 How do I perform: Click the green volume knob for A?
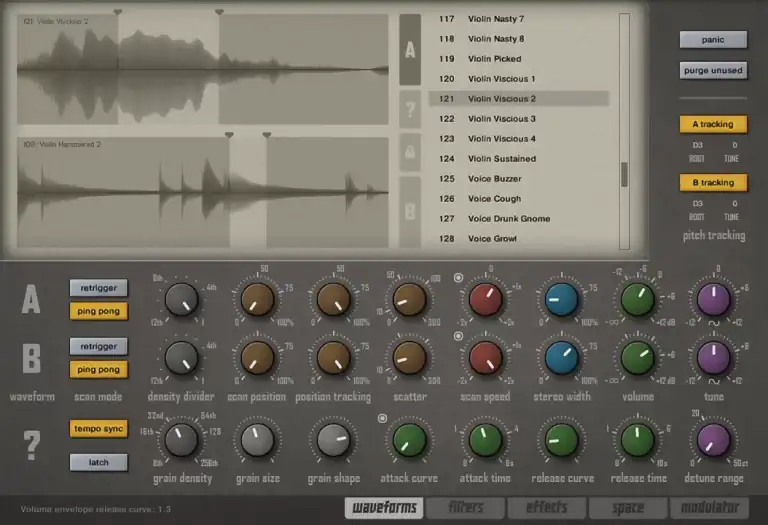point(638,300)
